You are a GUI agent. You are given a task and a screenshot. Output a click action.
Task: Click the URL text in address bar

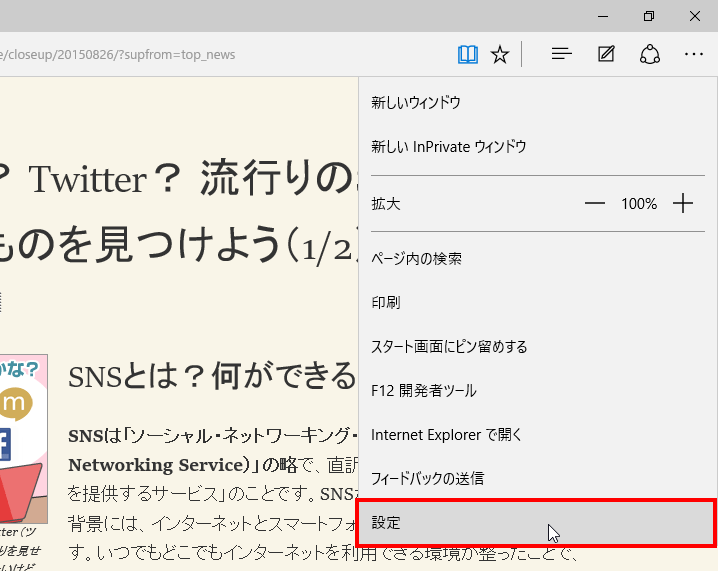click(120, 54)
